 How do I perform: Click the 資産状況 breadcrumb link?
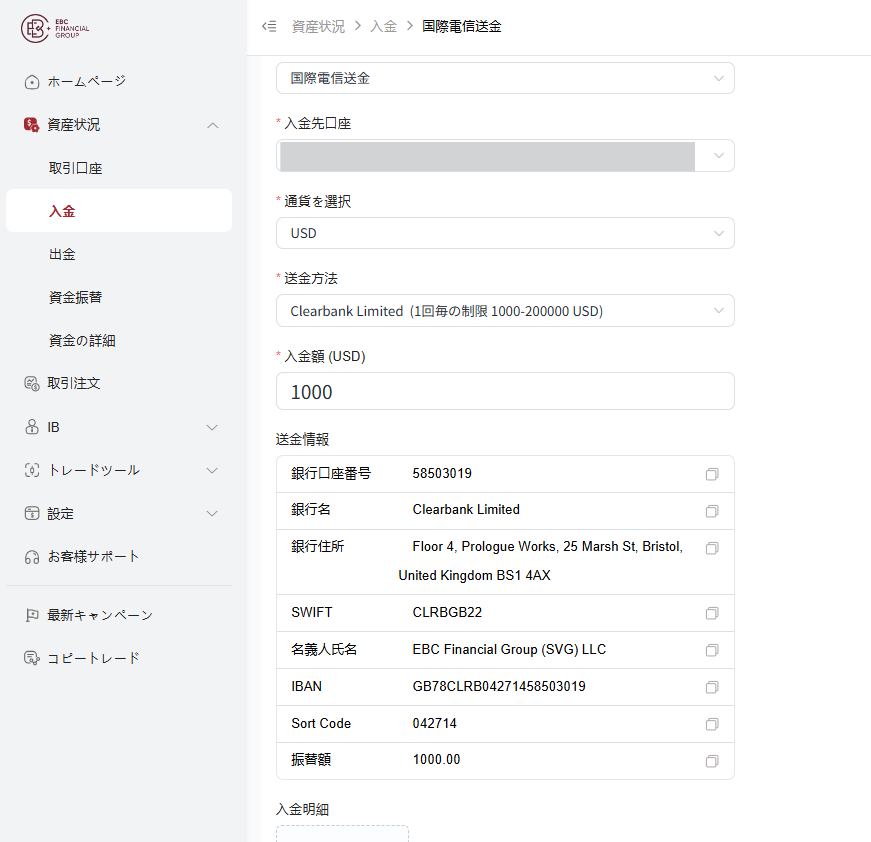[318, 26]
